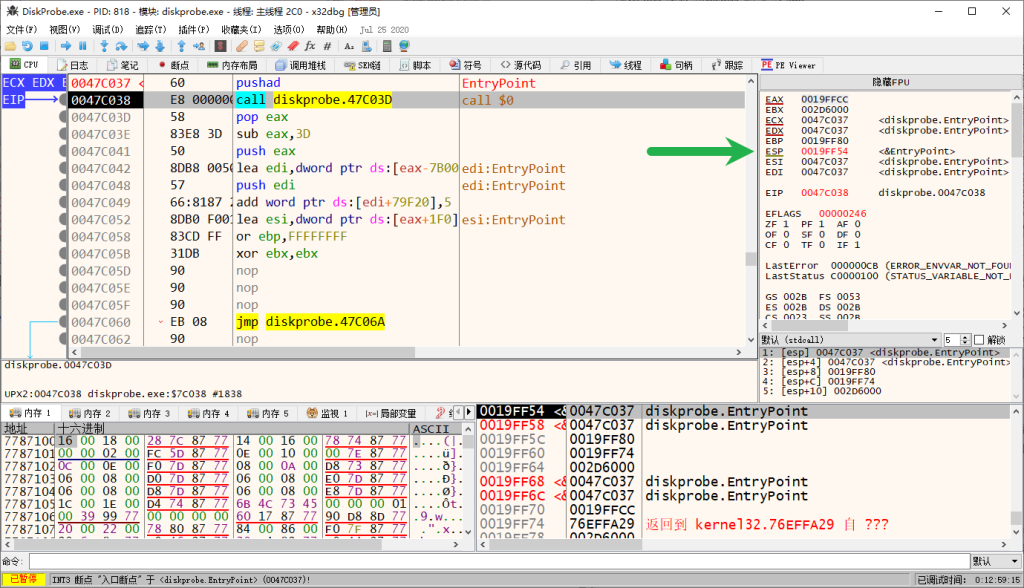Click the intermodular calls icon
Viewport: 1024px width, 588px height.
click(366, 46)
